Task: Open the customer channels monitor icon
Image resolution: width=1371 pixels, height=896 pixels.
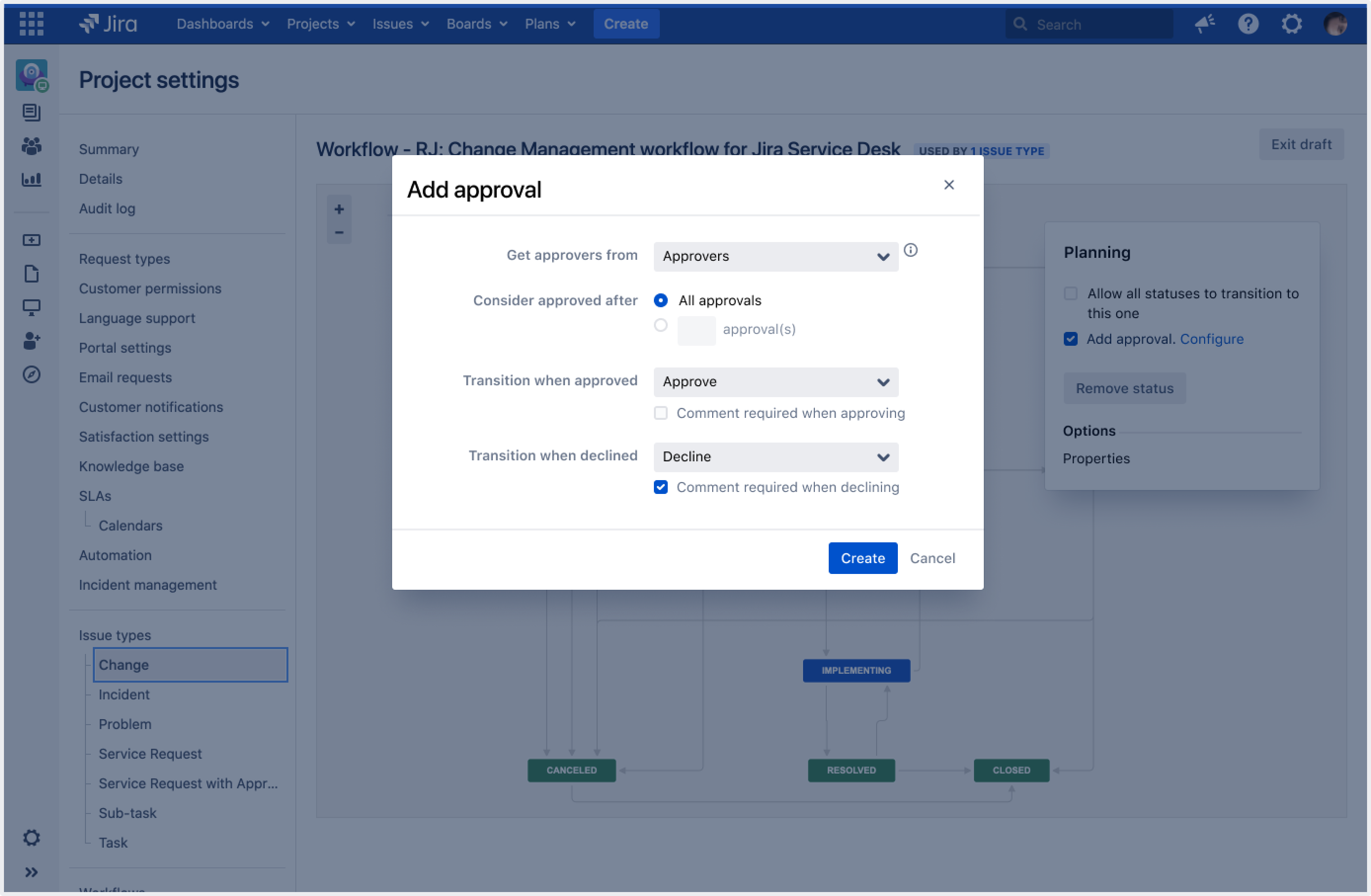Action: click(x=31, y=307)
